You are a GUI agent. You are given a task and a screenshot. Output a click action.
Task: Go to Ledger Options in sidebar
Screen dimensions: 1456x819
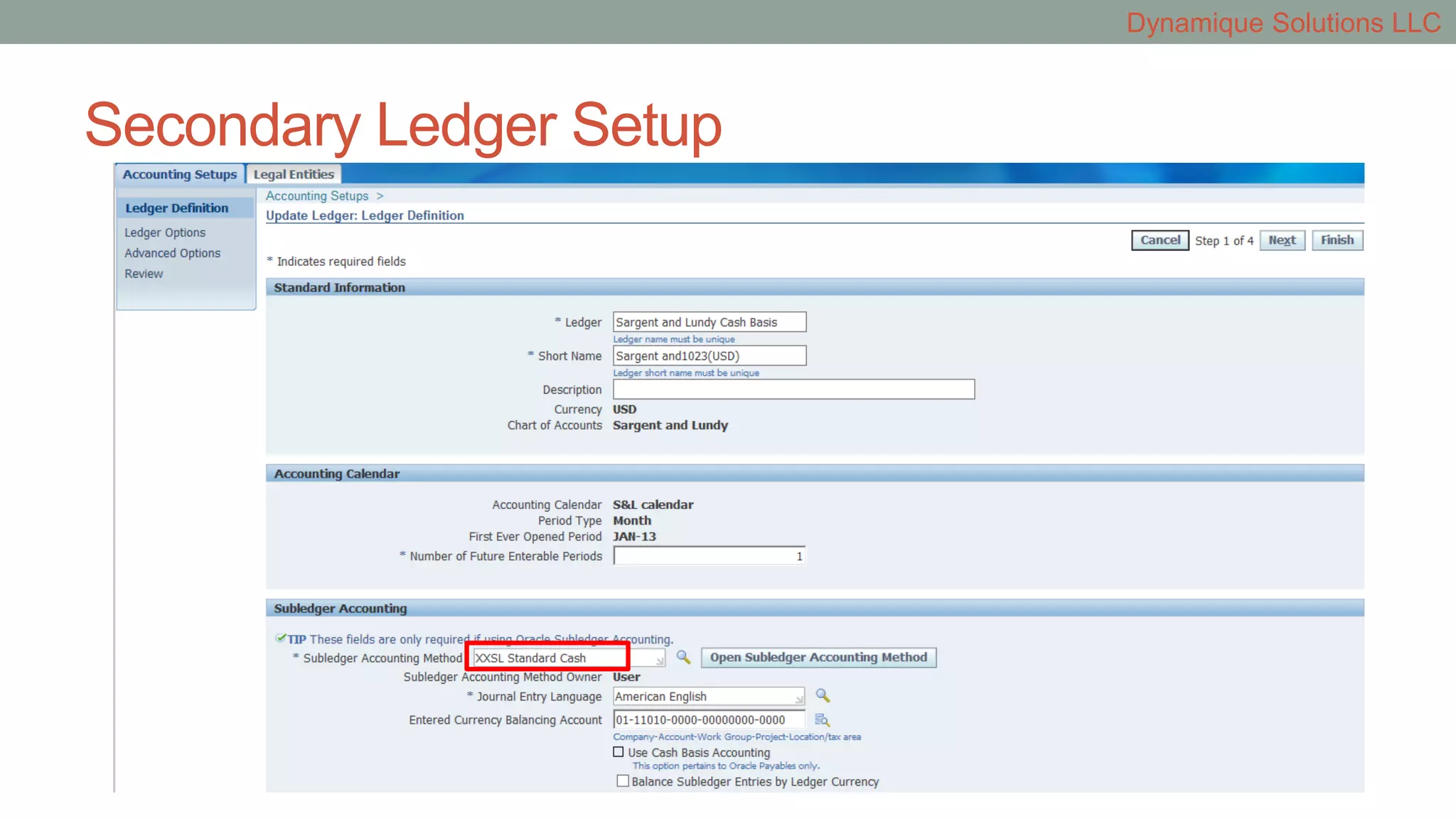pyautogui.click(x=165, y=232)
